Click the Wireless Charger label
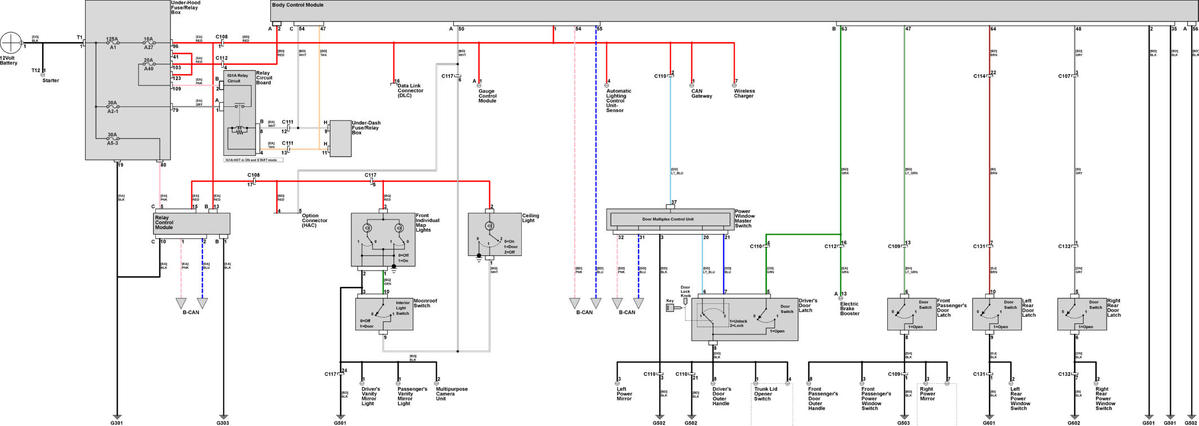 click(x=745, y=94)
